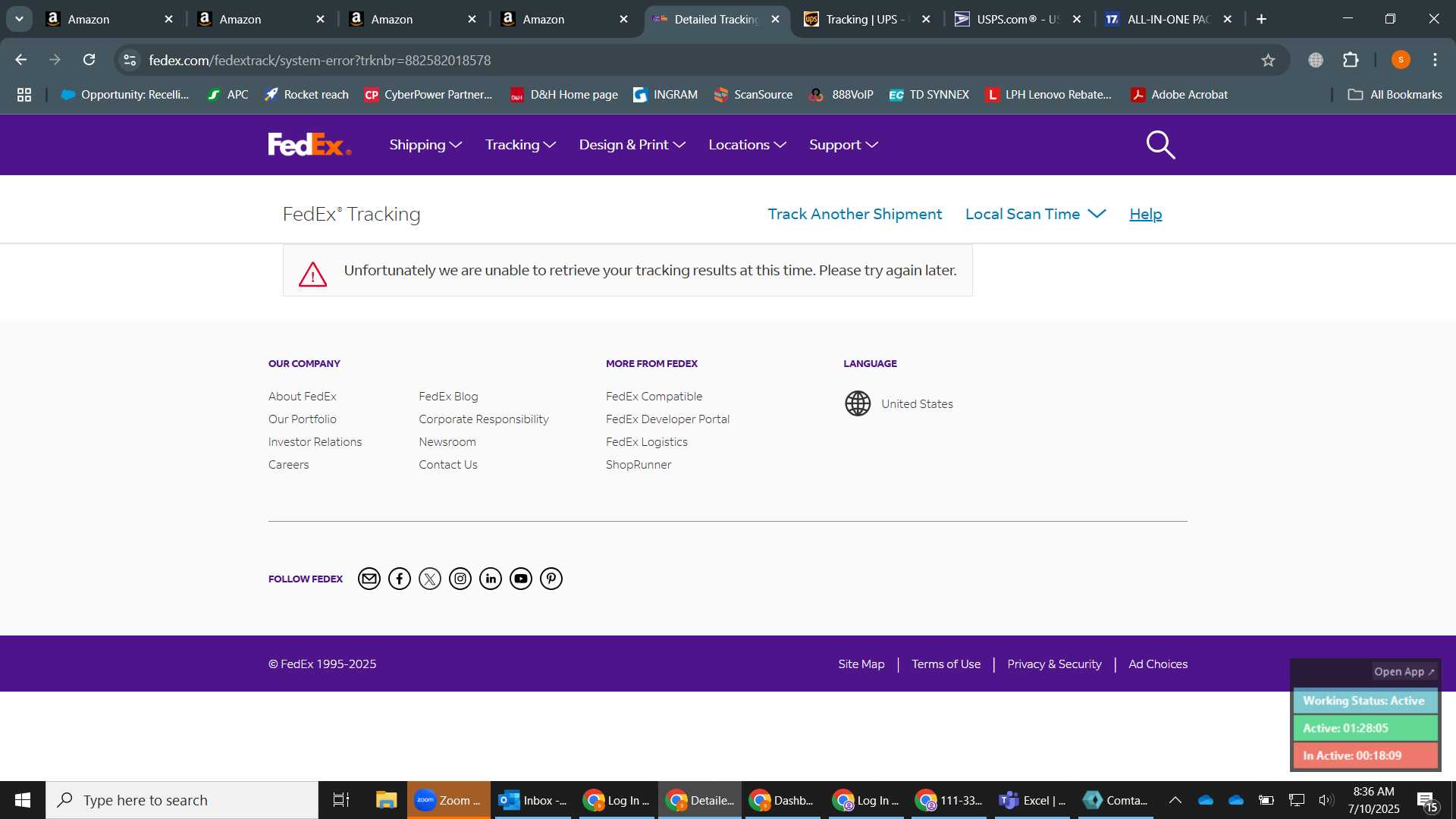Open About FedEx link
1456x819 pixels.
pyautogui.click(x=302, y=396)
